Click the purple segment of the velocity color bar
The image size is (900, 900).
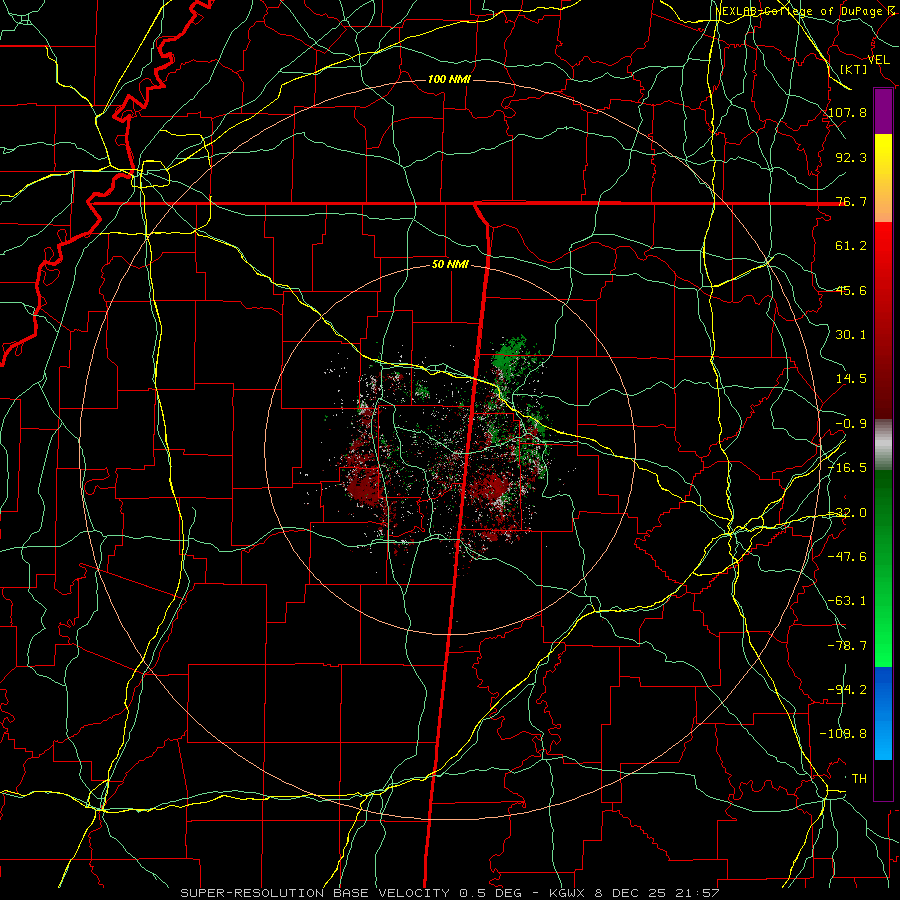883,111
